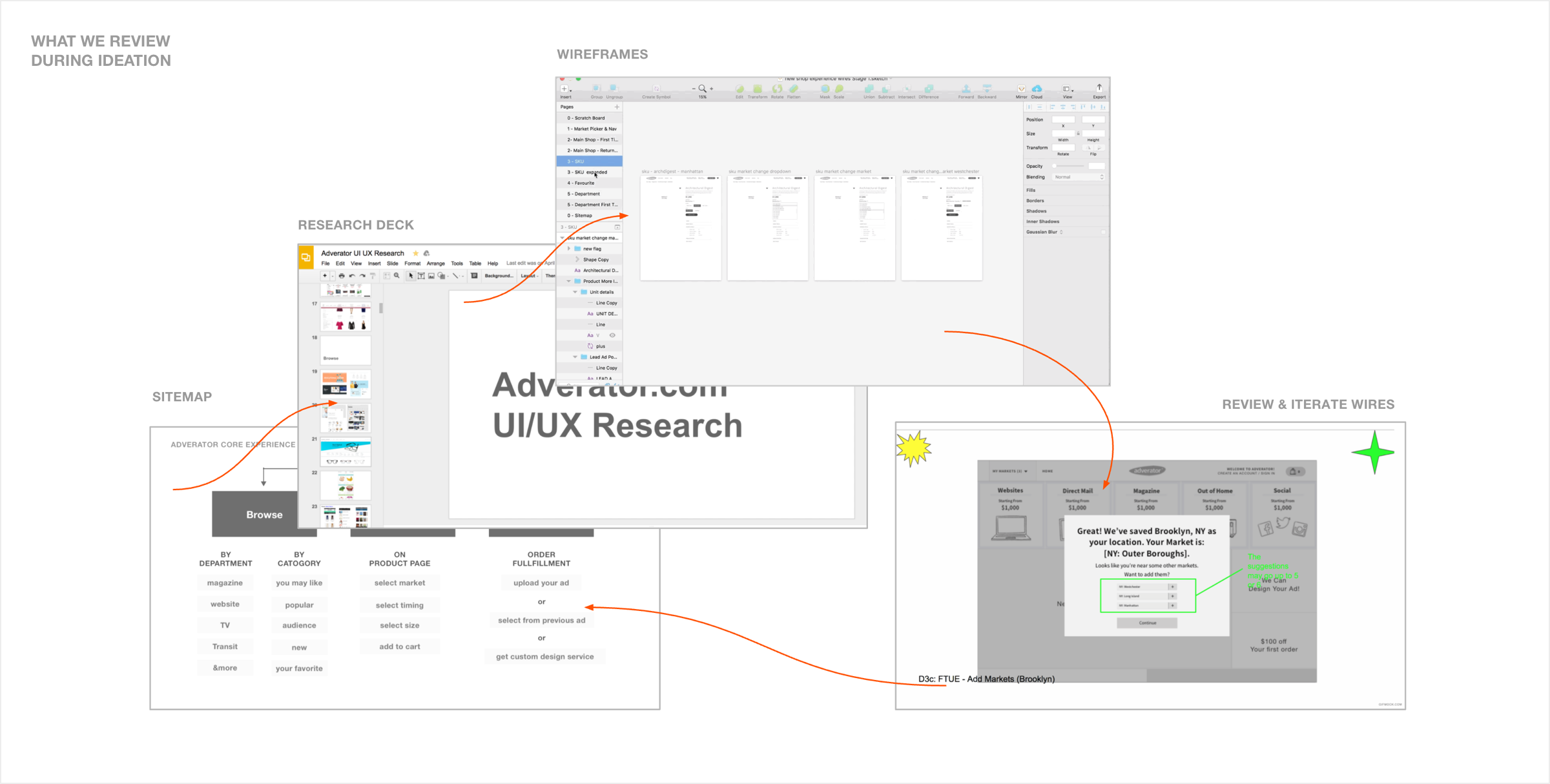
Task: Collapse the Lead Ad Po... layer group
Action: (x=575, y=357)
